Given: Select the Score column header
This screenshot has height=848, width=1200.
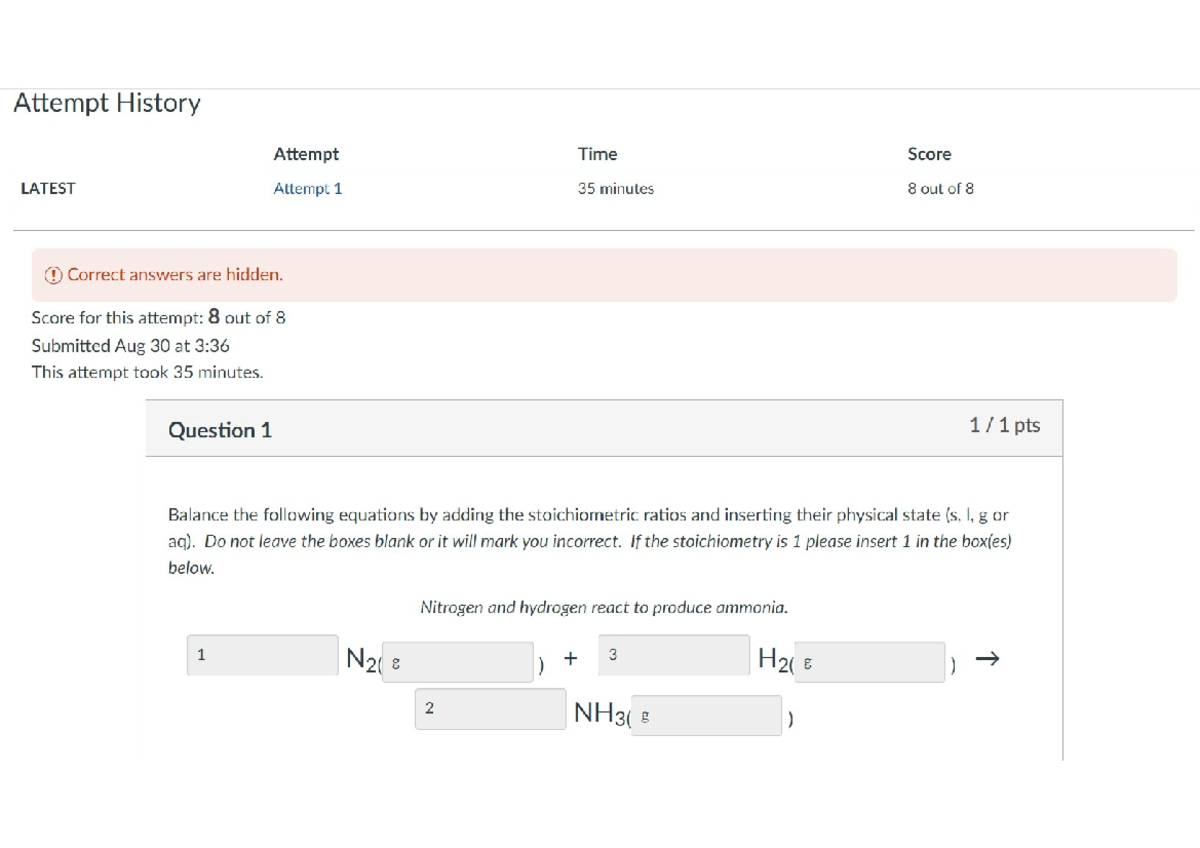Looking at the screenshot, I should coord(928,154).
